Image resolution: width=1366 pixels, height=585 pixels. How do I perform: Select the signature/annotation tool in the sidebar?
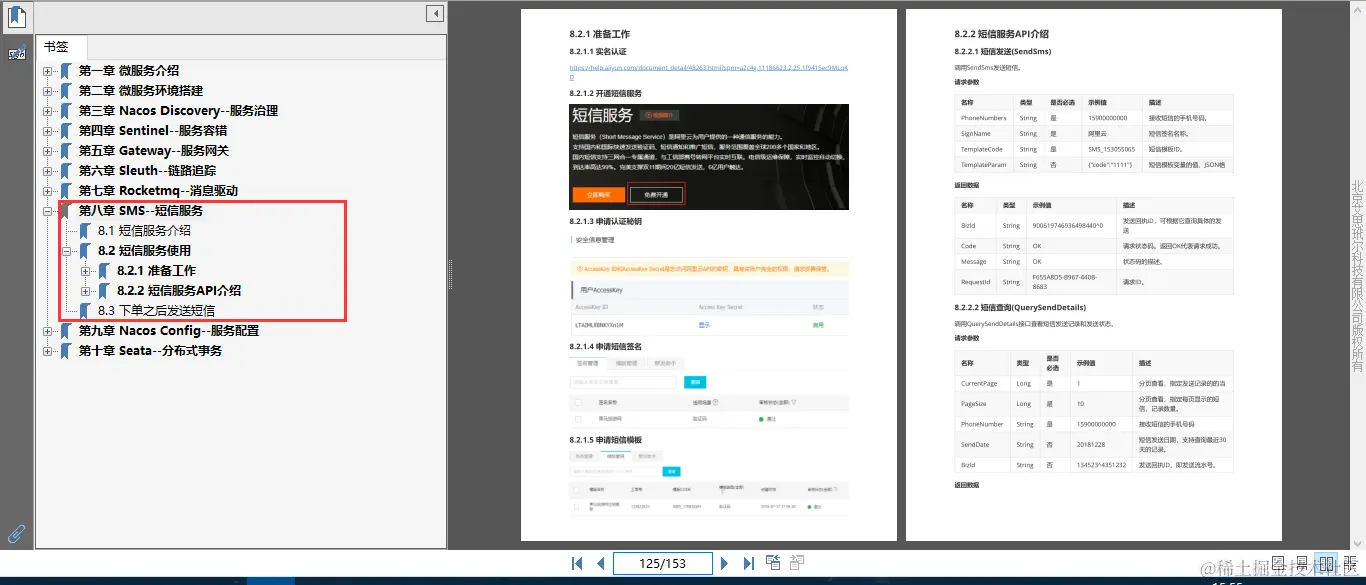click(17, 52)
